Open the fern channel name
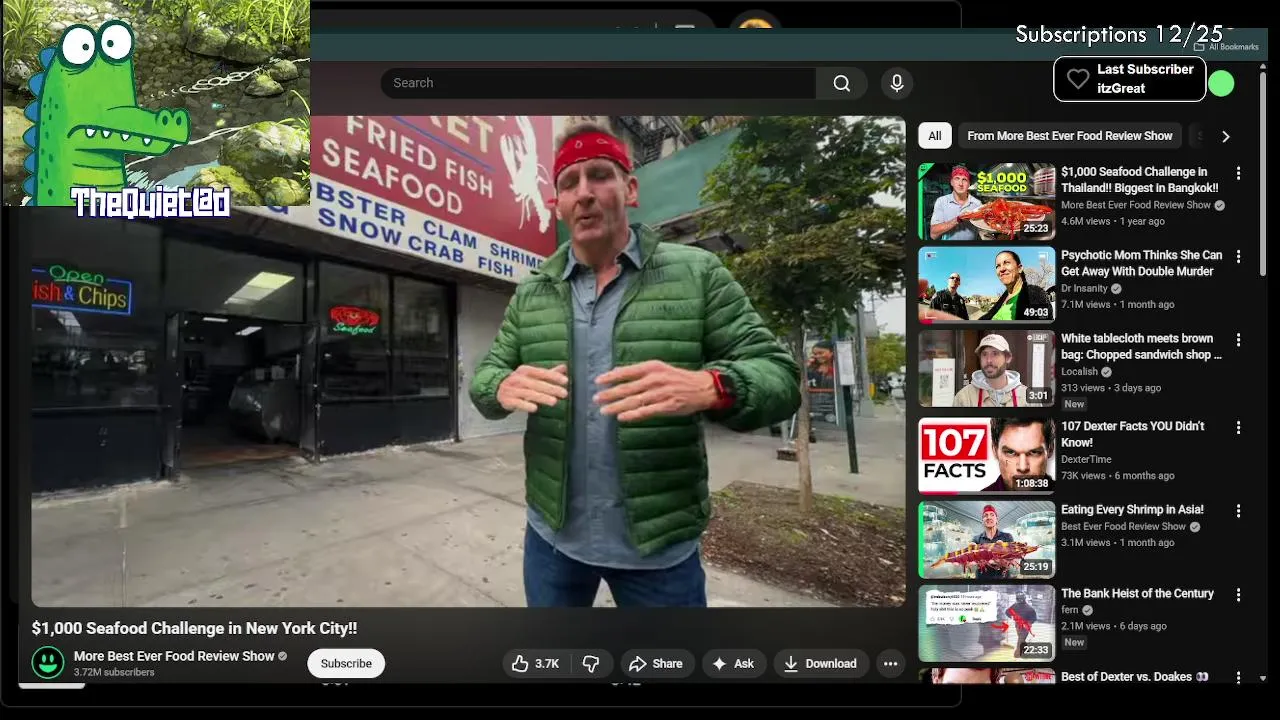The image size is (1280, 720). [1070, 610]
